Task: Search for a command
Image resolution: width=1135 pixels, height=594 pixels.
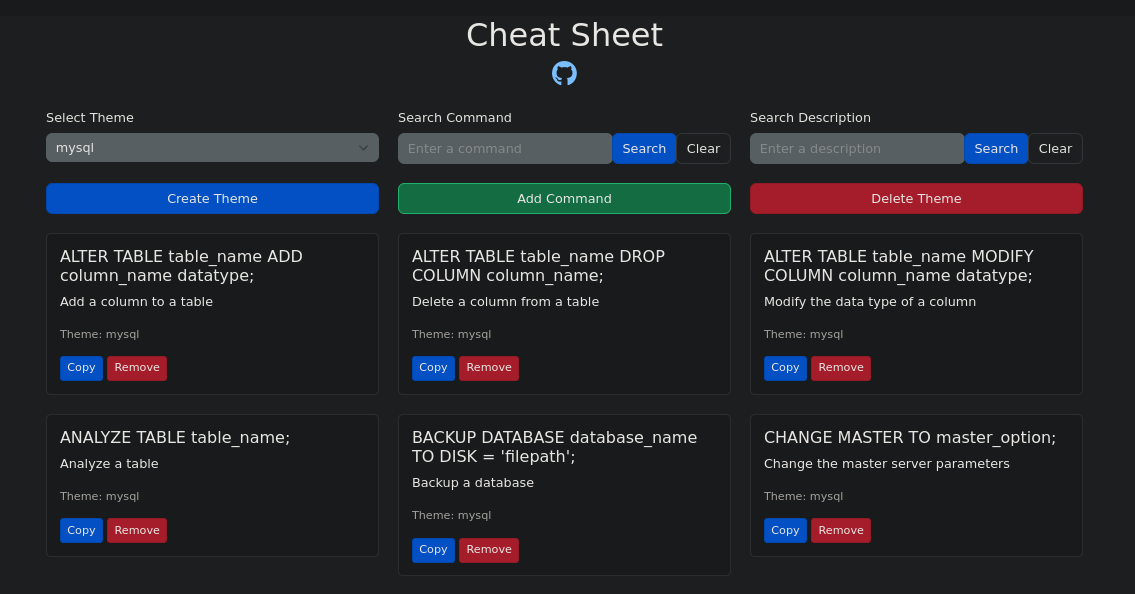Action: point(643,148)
